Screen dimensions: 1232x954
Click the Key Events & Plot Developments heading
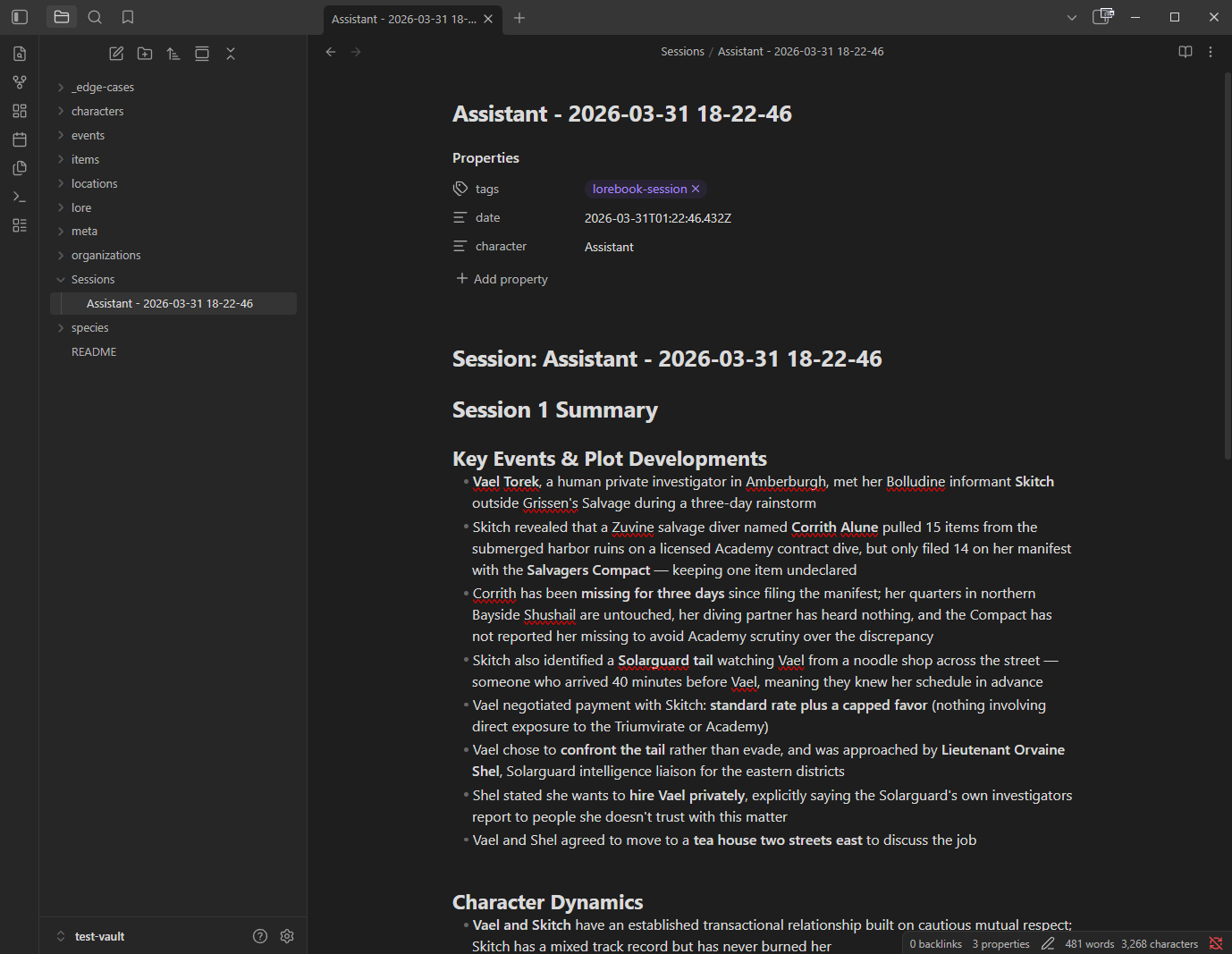click(x=610, y=459)
